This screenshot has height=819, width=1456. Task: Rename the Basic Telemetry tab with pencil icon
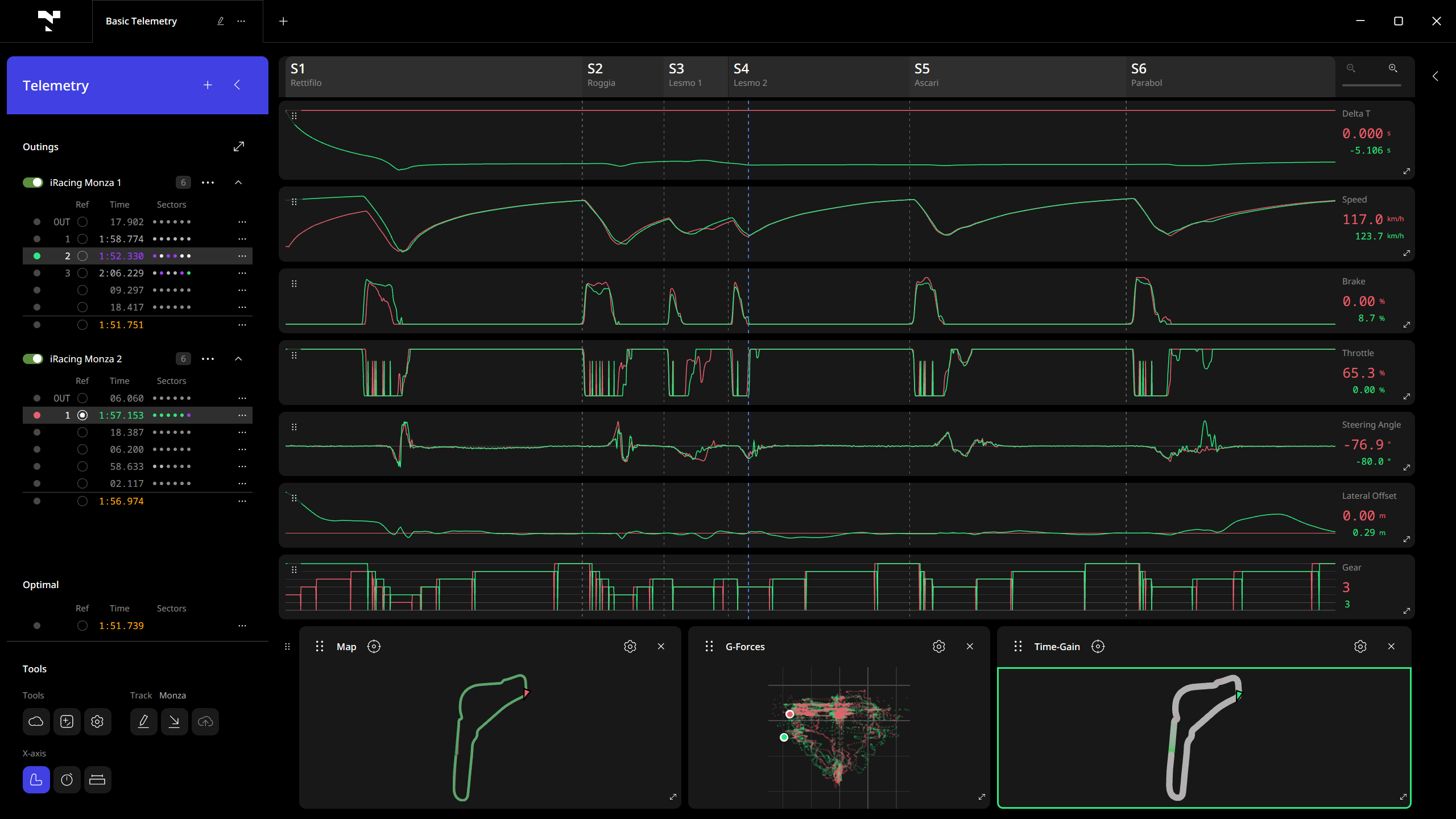pos(221,21)
